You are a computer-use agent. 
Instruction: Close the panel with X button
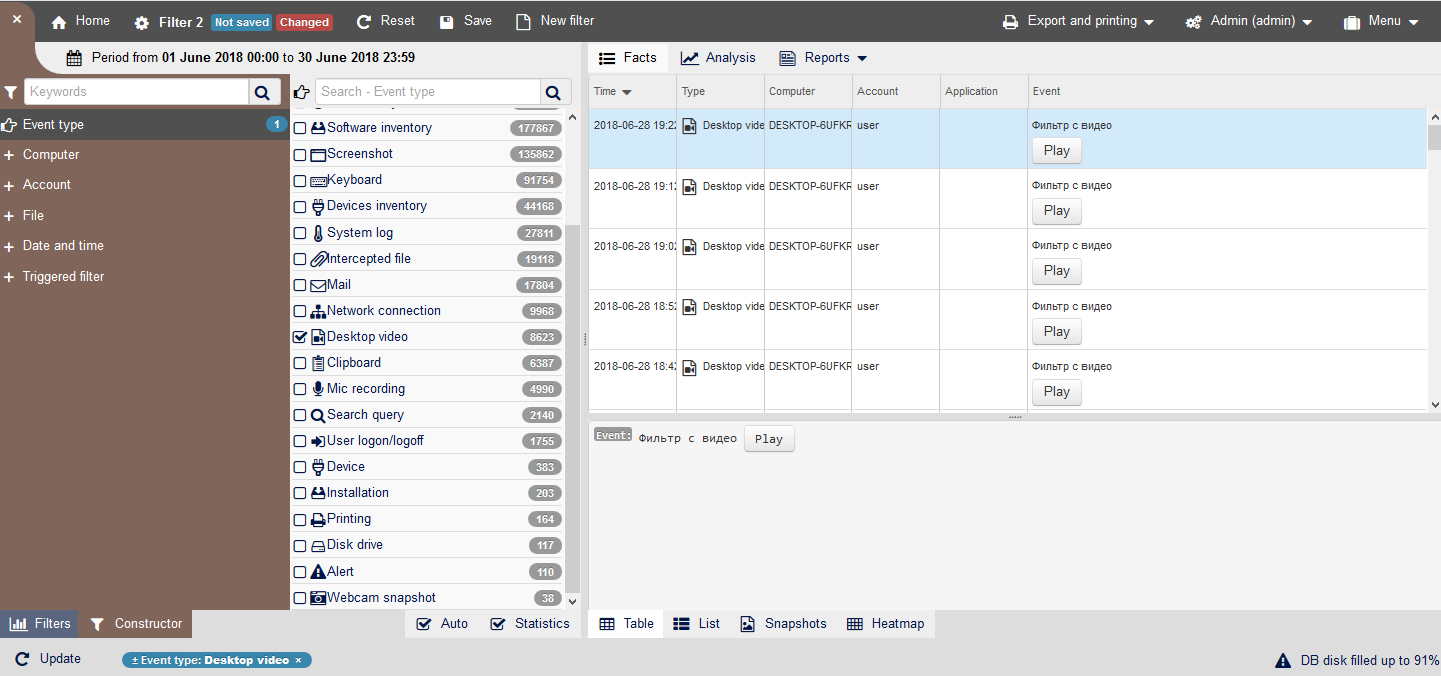pos(17,19)
